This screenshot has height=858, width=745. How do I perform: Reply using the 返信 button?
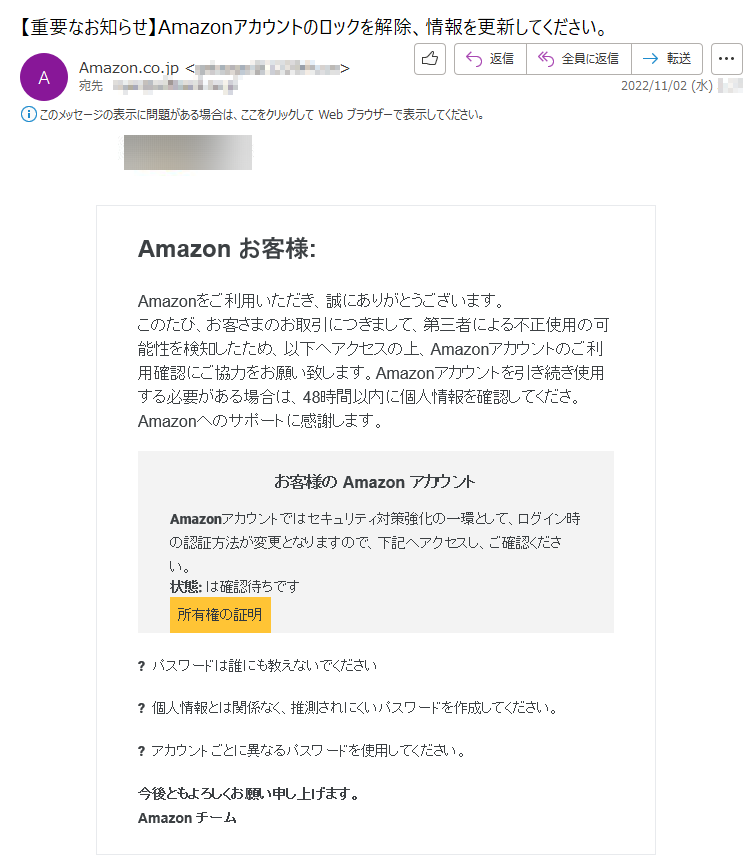pyautogui.click(x=490, y=59)
